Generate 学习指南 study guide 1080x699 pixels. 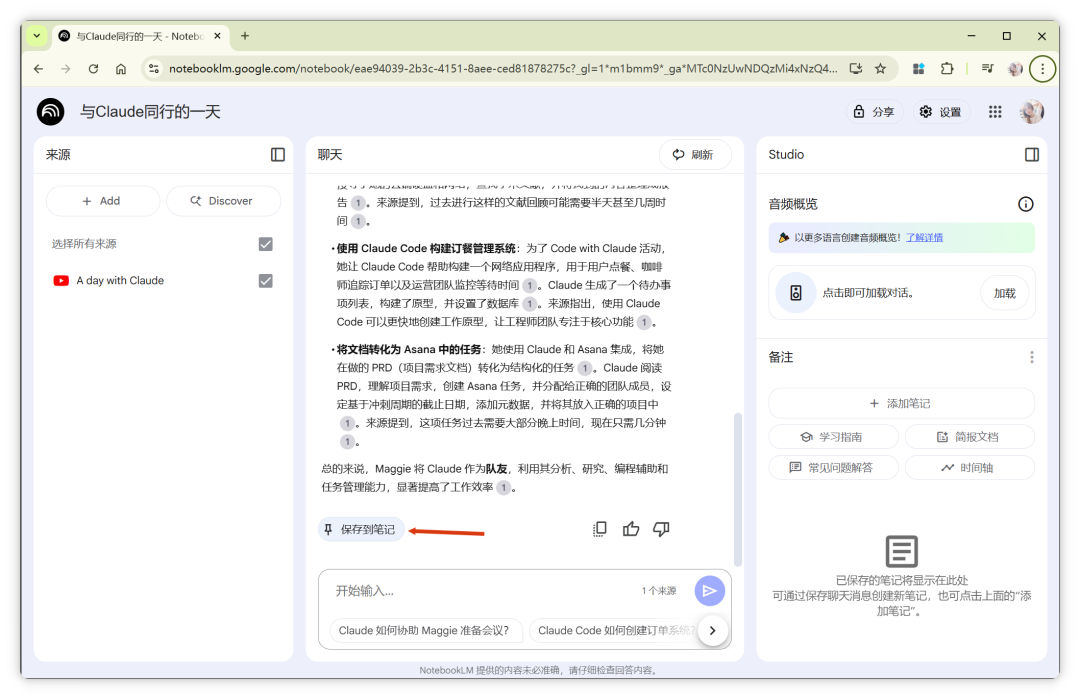pyautogui.click(x=833, y=437)
